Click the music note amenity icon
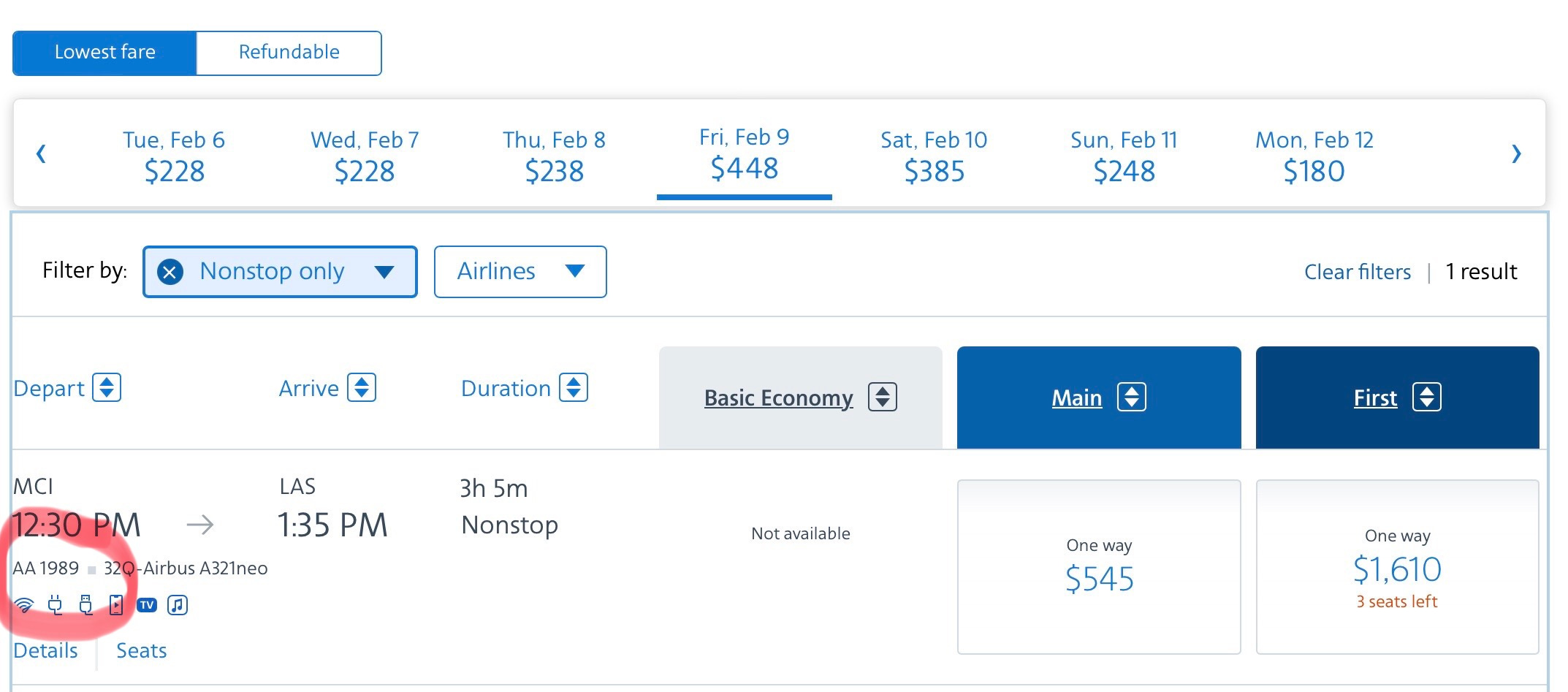1568x692 pixels. click(x=178, y=605)
